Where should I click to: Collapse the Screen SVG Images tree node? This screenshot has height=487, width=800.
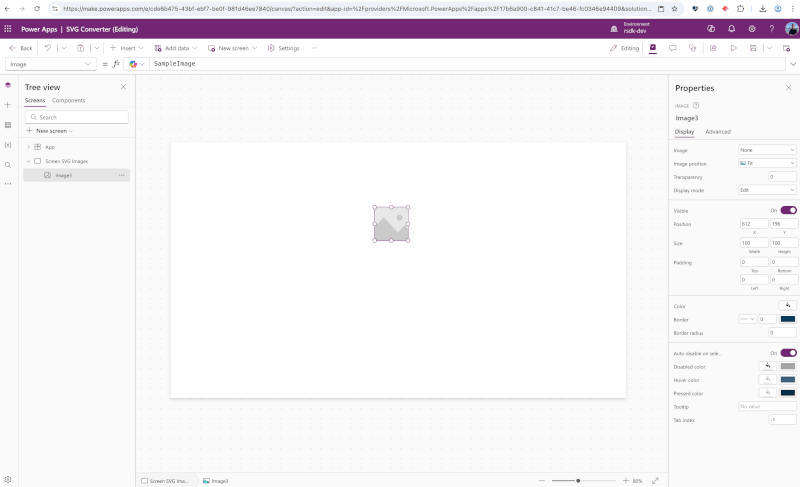(x=28, y=161)
